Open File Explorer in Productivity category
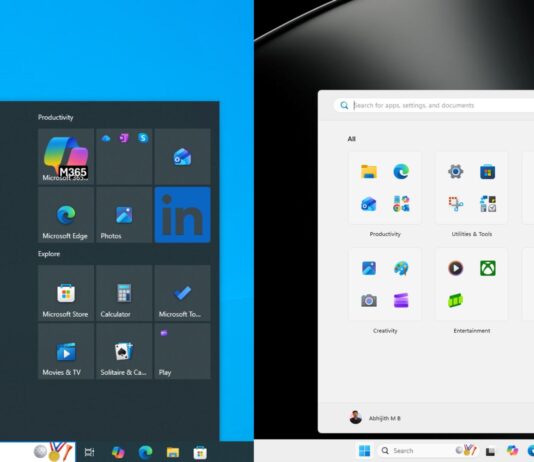This screenshot has width=534, height=462. pyautogui.click(x=369, y=172)
